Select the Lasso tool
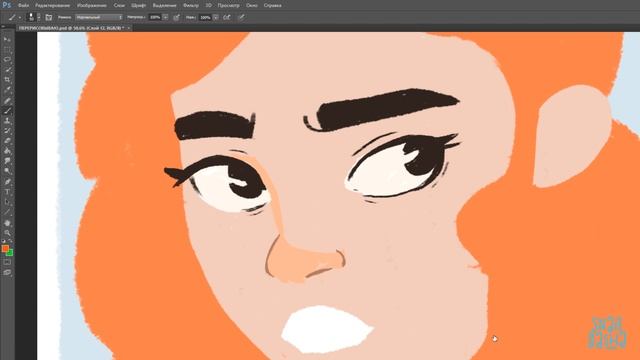640x360 pixels. pyautogui.click(x=7, y=60)
